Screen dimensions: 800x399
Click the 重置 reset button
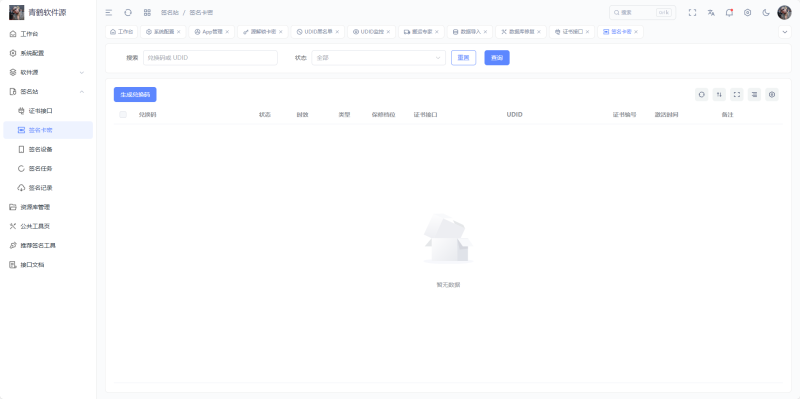point(463,58)
